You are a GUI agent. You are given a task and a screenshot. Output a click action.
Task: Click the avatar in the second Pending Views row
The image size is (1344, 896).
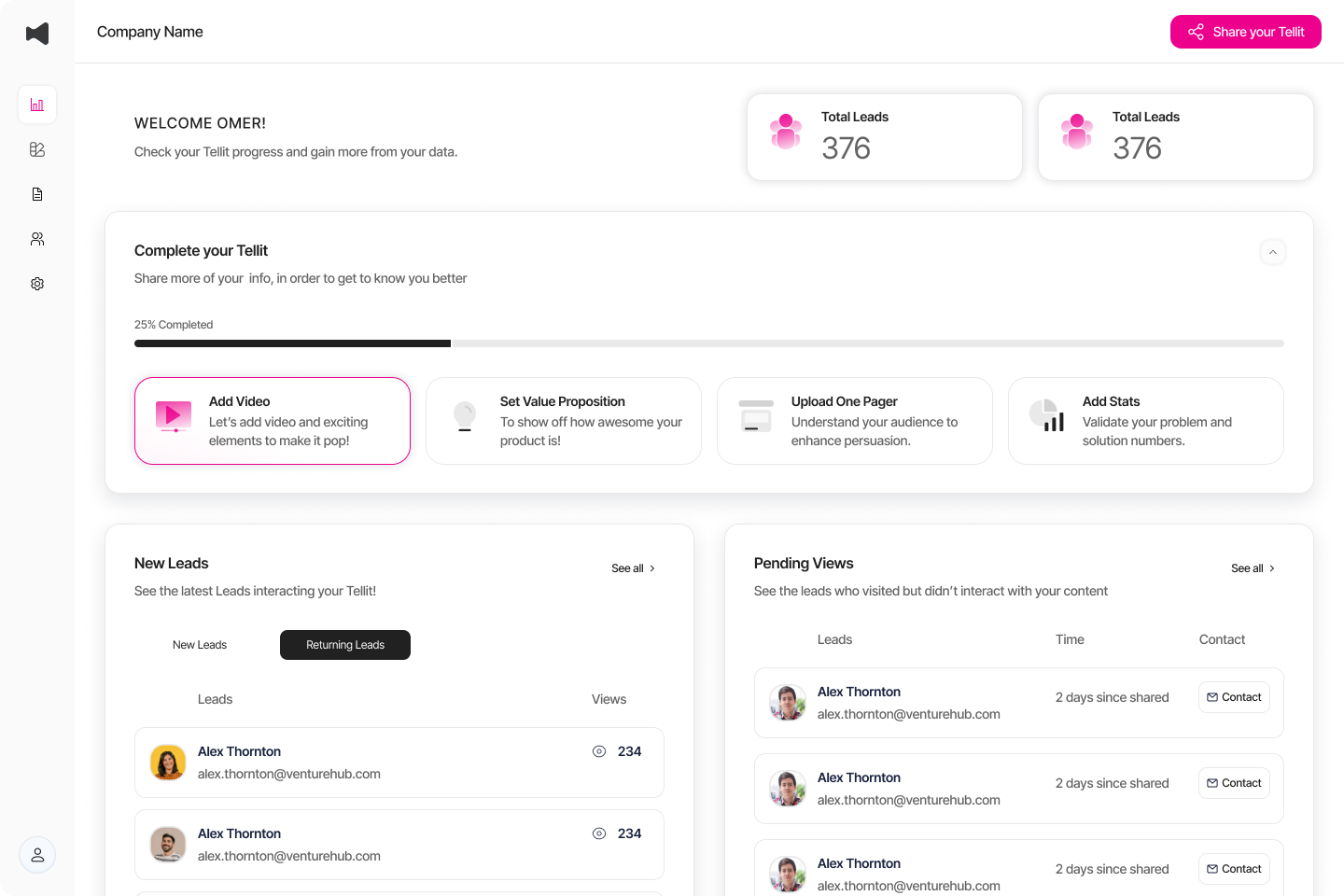pos(788,789)
